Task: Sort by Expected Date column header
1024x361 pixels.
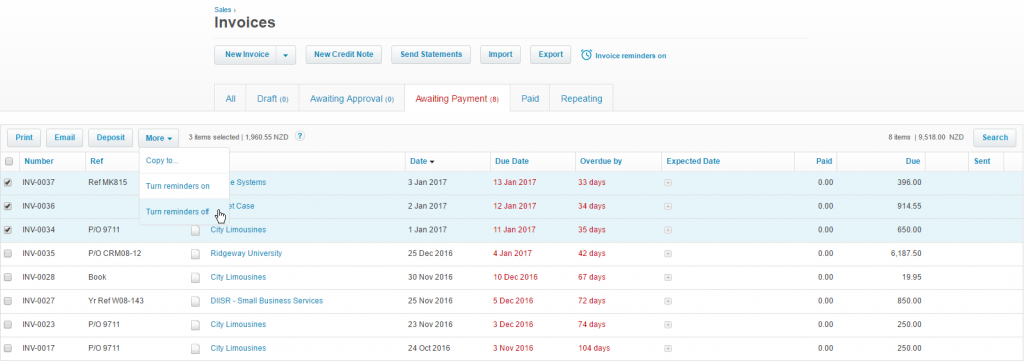Action: (693, 161)
